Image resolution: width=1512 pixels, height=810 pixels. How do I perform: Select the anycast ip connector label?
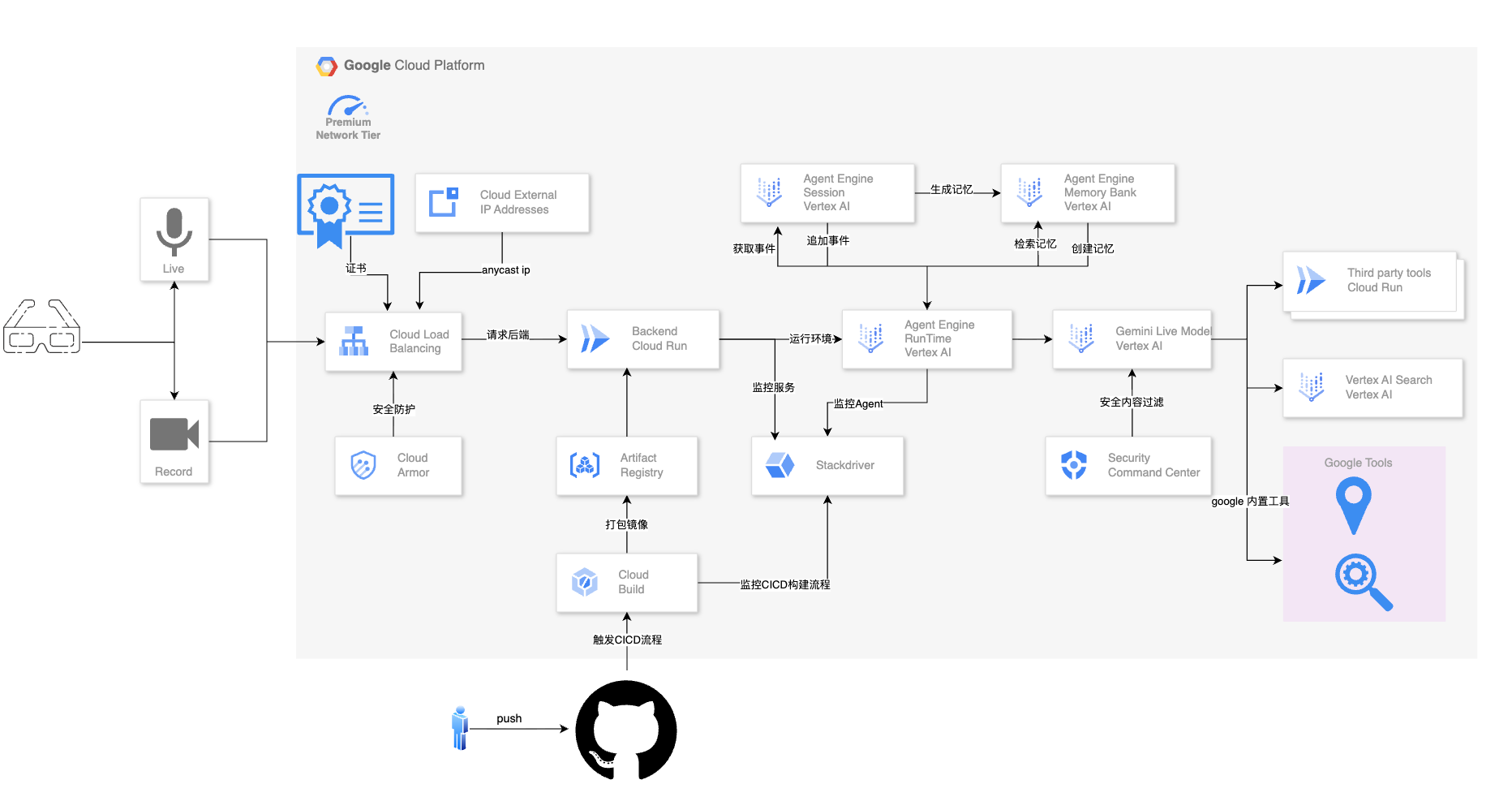[505, 270]
